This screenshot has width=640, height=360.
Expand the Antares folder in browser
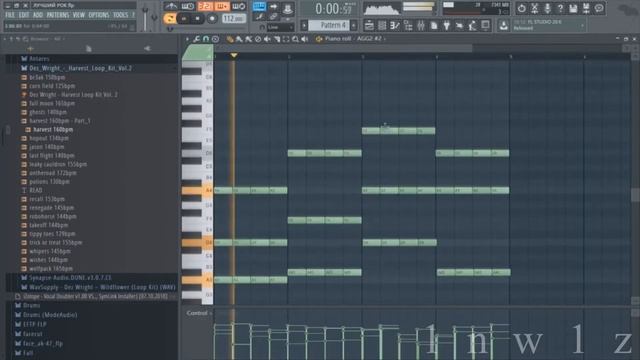(39, 59)
